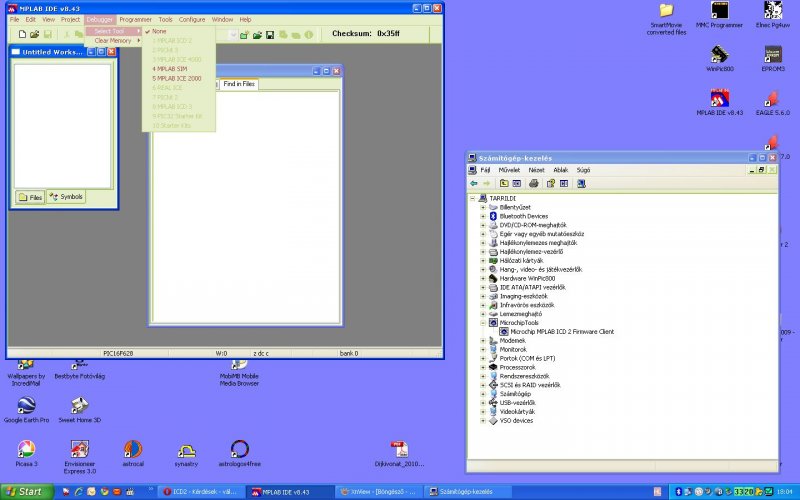Screen dimensions: 800x500
Task: Expand the Portok (COM és LPT) node
Action: [x=483, y=358]
